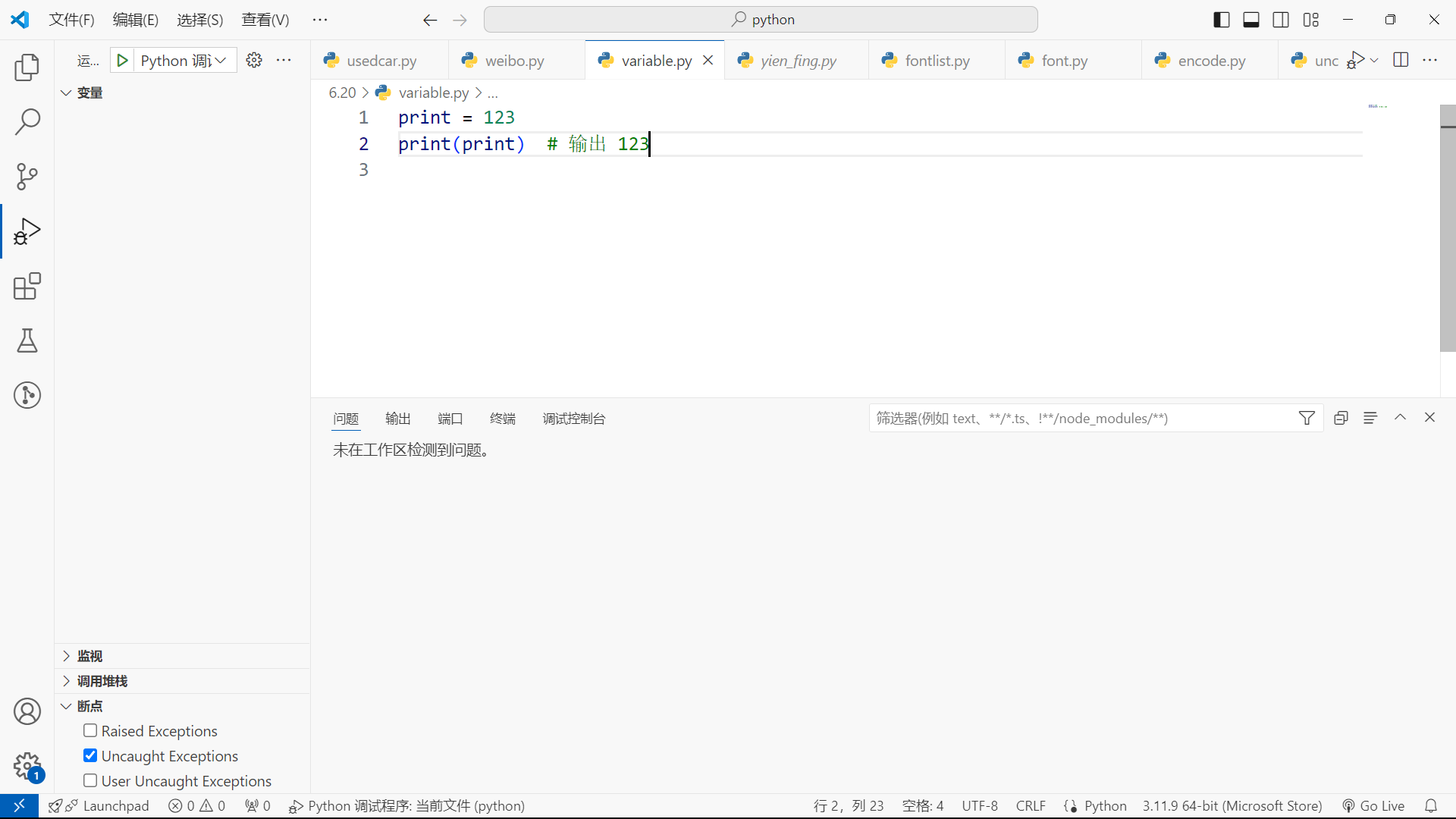Viewport: 1456px width, 819px height.
Task: Click Go Live in status bar
Action: pyautogui.click(x=1373, y=805)
